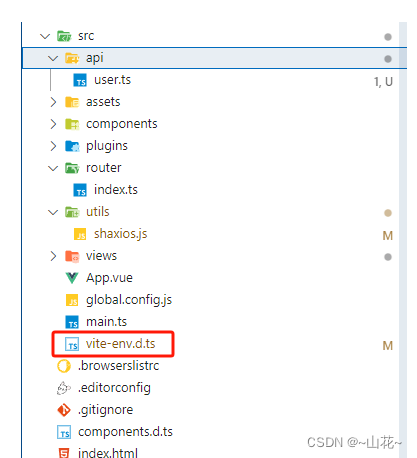
Task: Collapse the src folder chevron
Action: point(45,36)
